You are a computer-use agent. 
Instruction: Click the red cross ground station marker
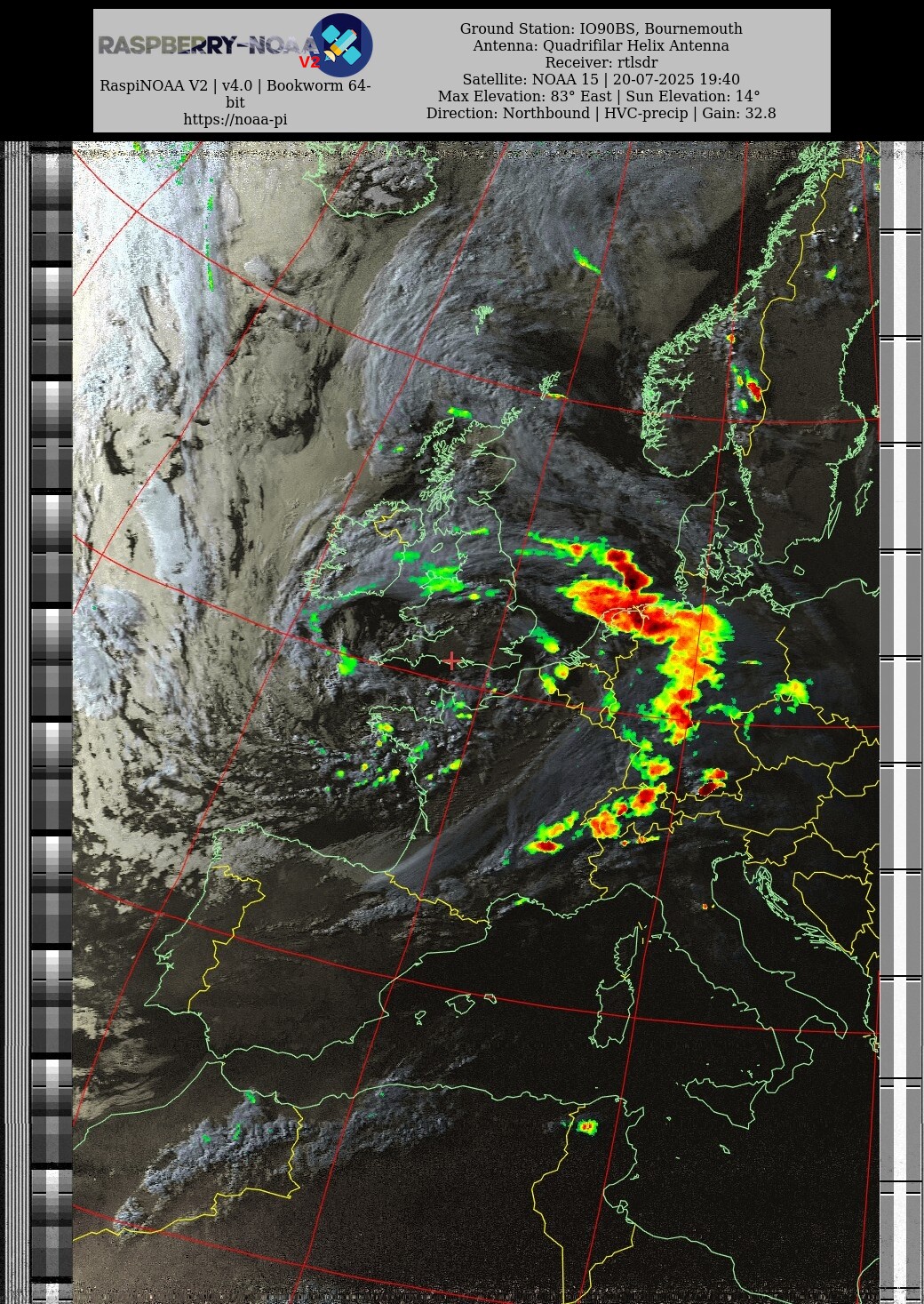[451, 660]
